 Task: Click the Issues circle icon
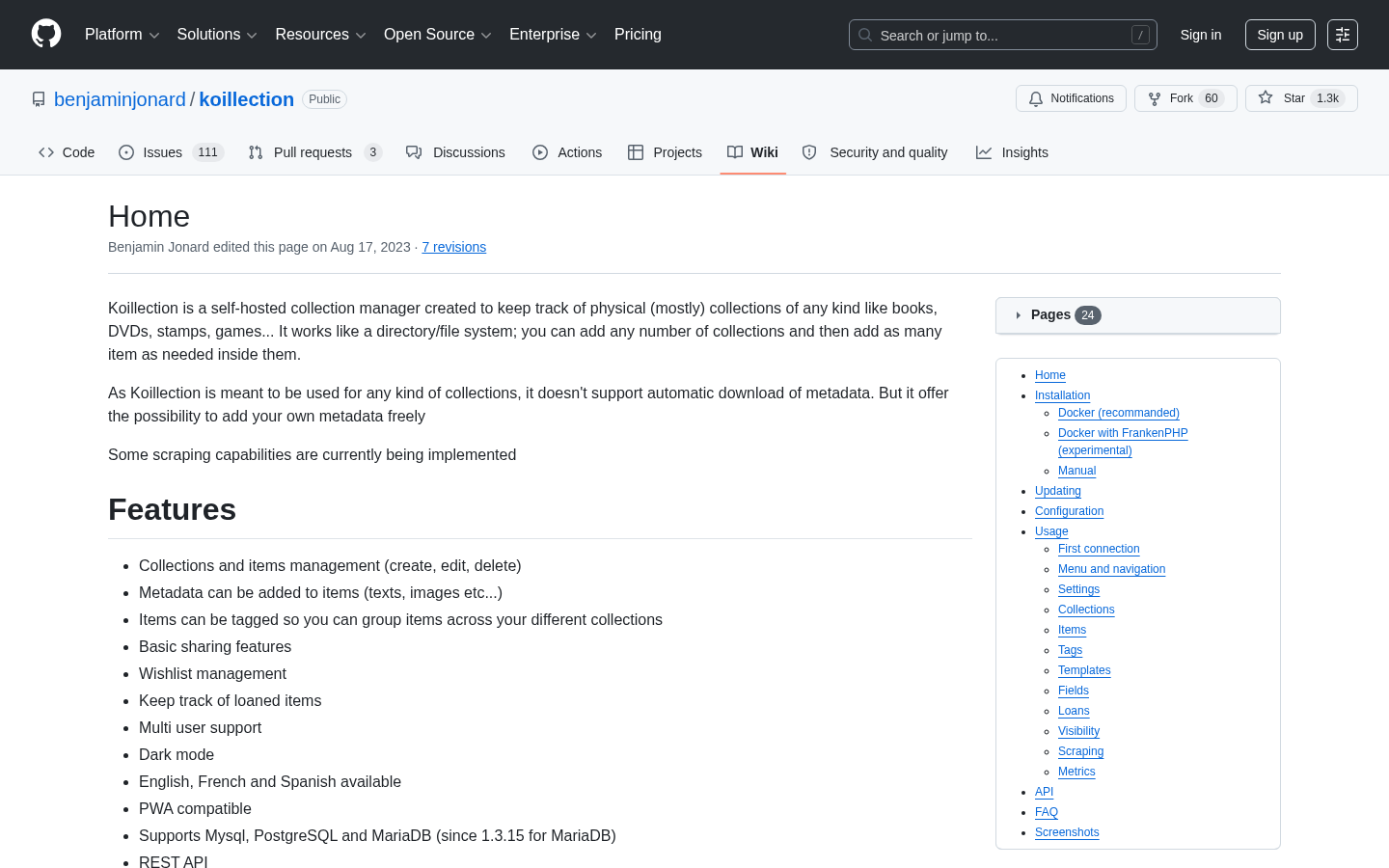pyautogui.click(x=126, y=152)
